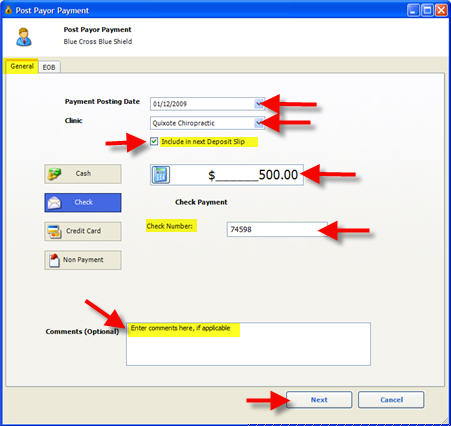The height and width of the screenshot is (426, 451).
Task: Click the envelope icon on Check button
Action: pos(54,202)
